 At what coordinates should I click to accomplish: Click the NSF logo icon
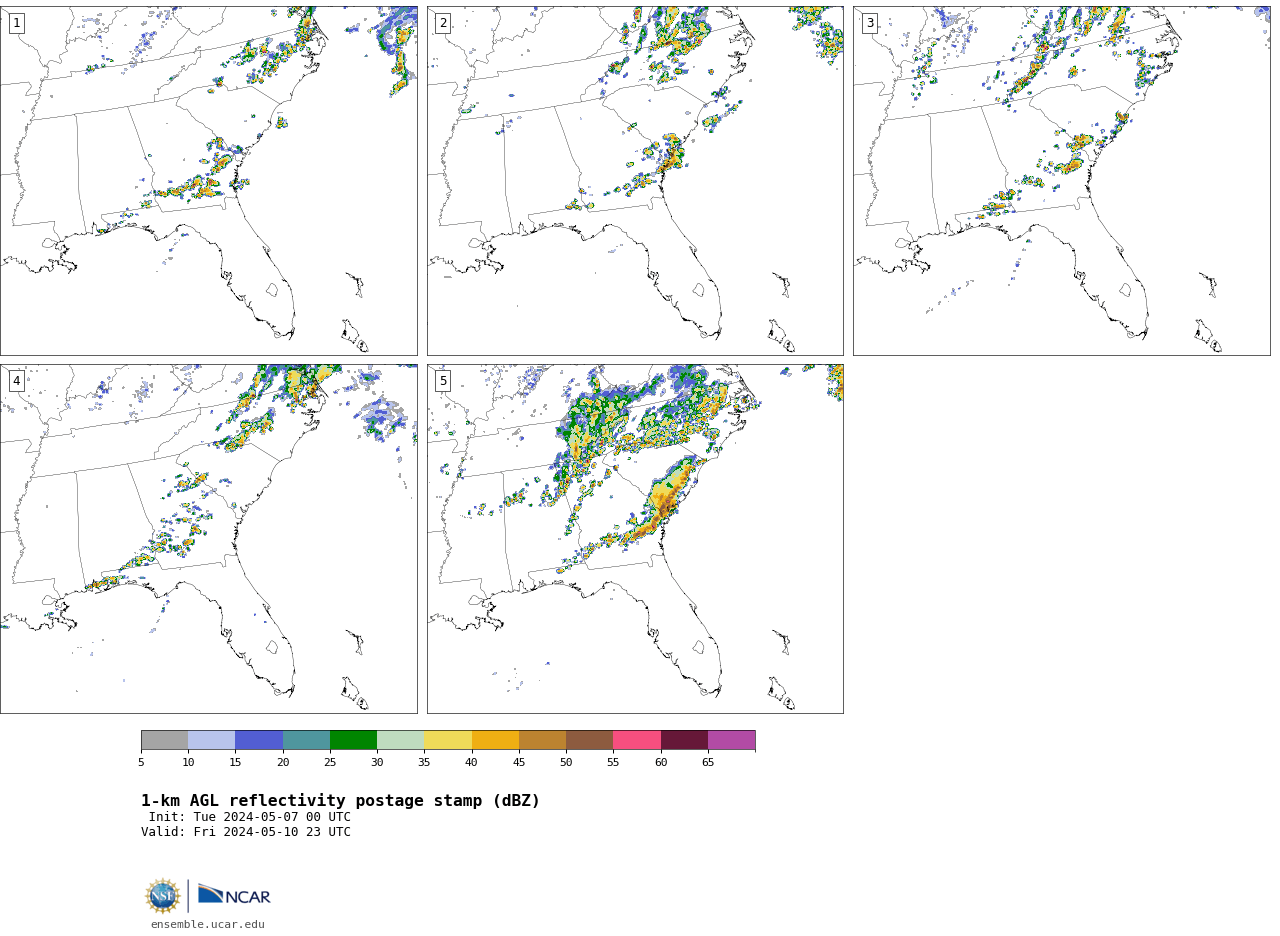[163, 896]
